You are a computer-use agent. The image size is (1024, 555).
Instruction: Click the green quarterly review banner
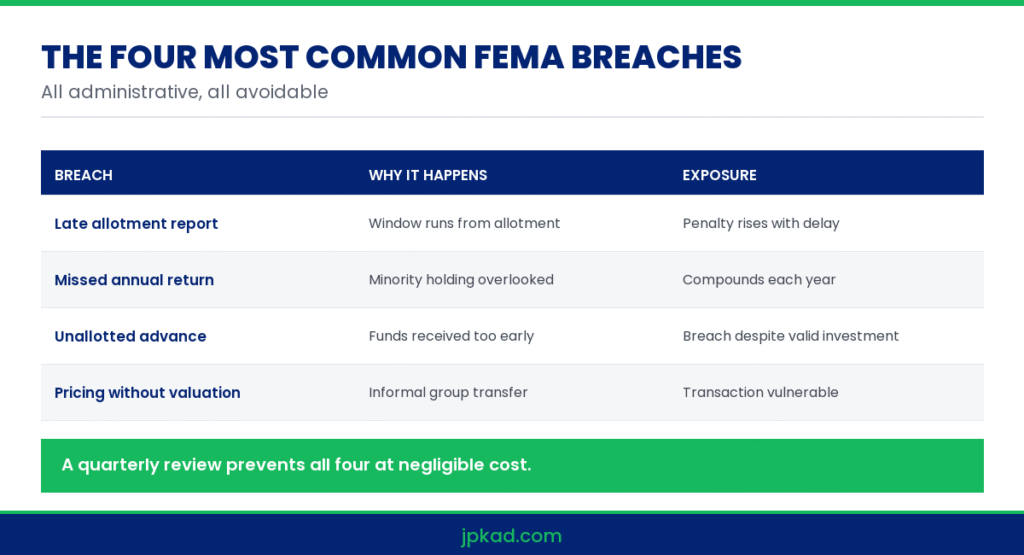(x=512, y=466)
